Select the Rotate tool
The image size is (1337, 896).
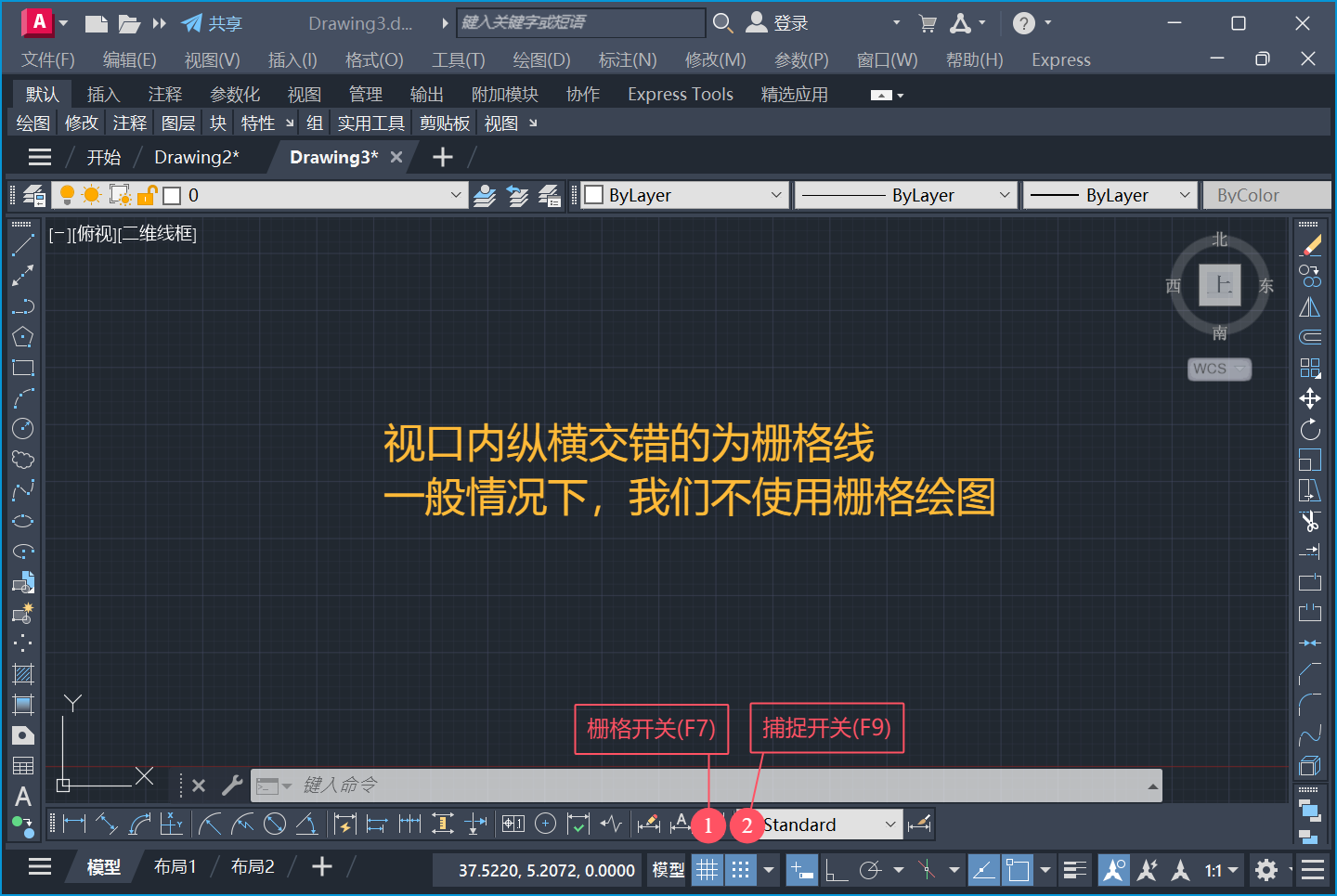pos(1310,429)
